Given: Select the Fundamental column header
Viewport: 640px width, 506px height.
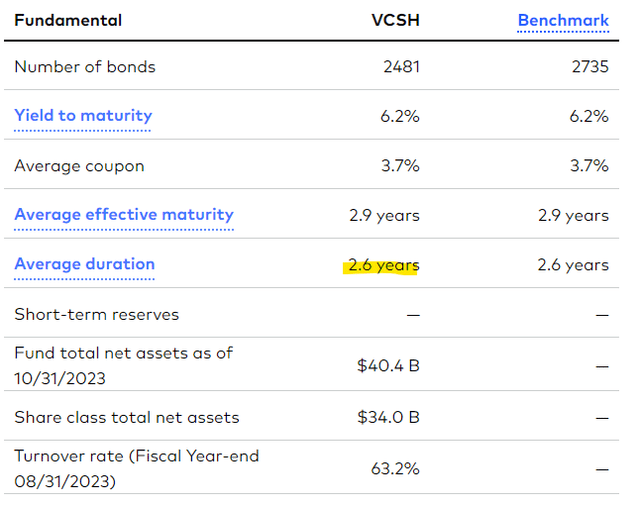Looking at the screenshot, I should pos(68,20).
